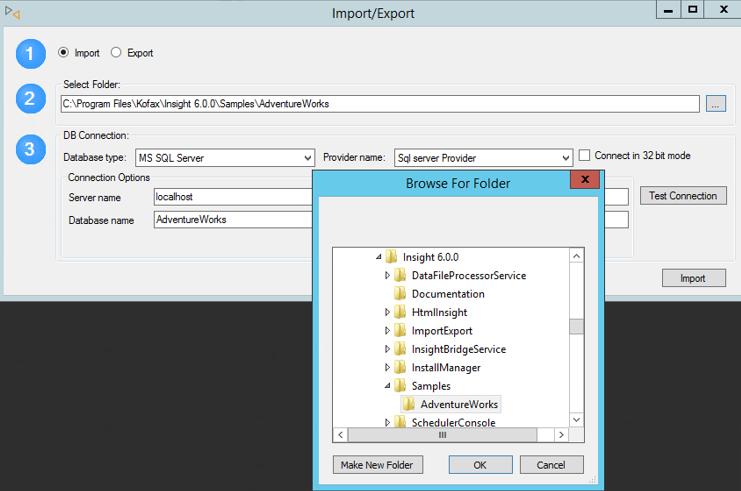Expand the ImportExport folder node

[x=388, y=330]
